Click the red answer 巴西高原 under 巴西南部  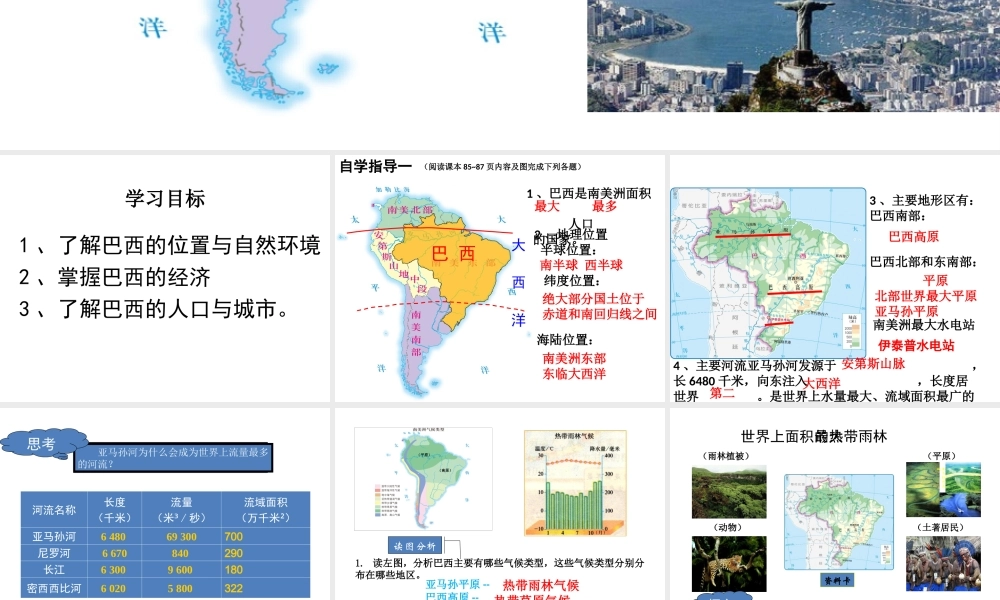point(914,236)
